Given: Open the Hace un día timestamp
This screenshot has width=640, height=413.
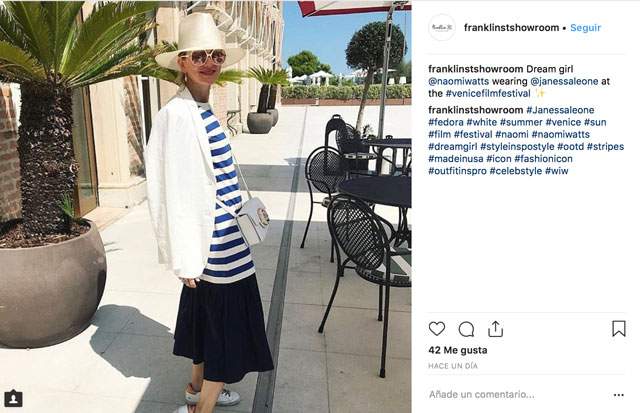Looking at the screenshot, I should [x=453, y=366].
